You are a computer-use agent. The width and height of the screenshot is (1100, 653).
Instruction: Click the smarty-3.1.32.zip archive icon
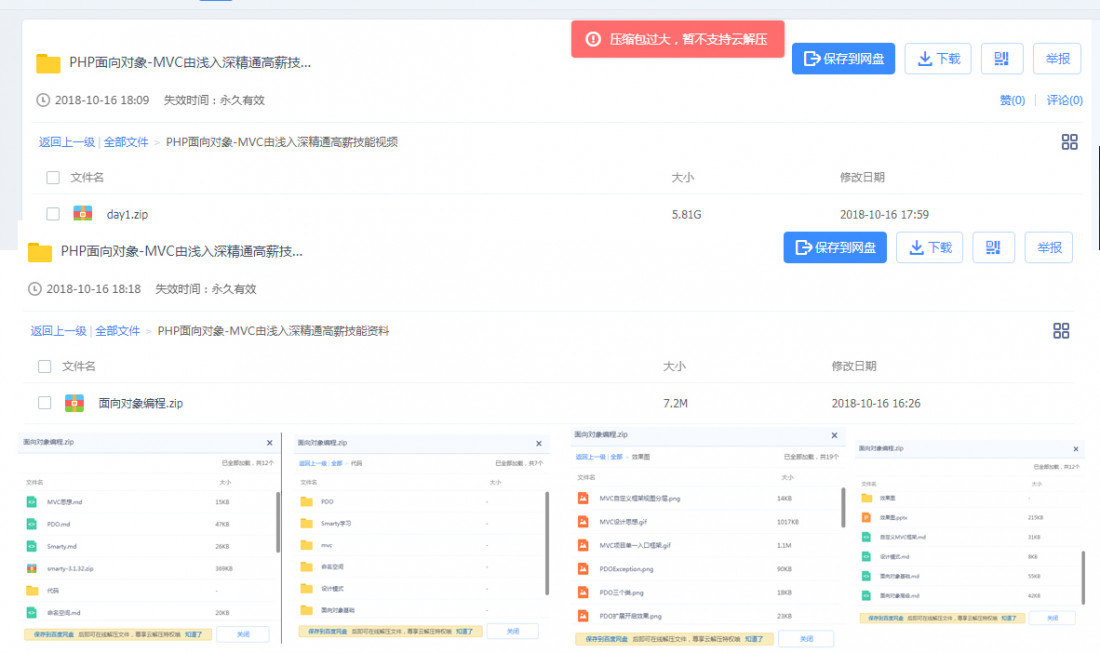coord(32,568)
